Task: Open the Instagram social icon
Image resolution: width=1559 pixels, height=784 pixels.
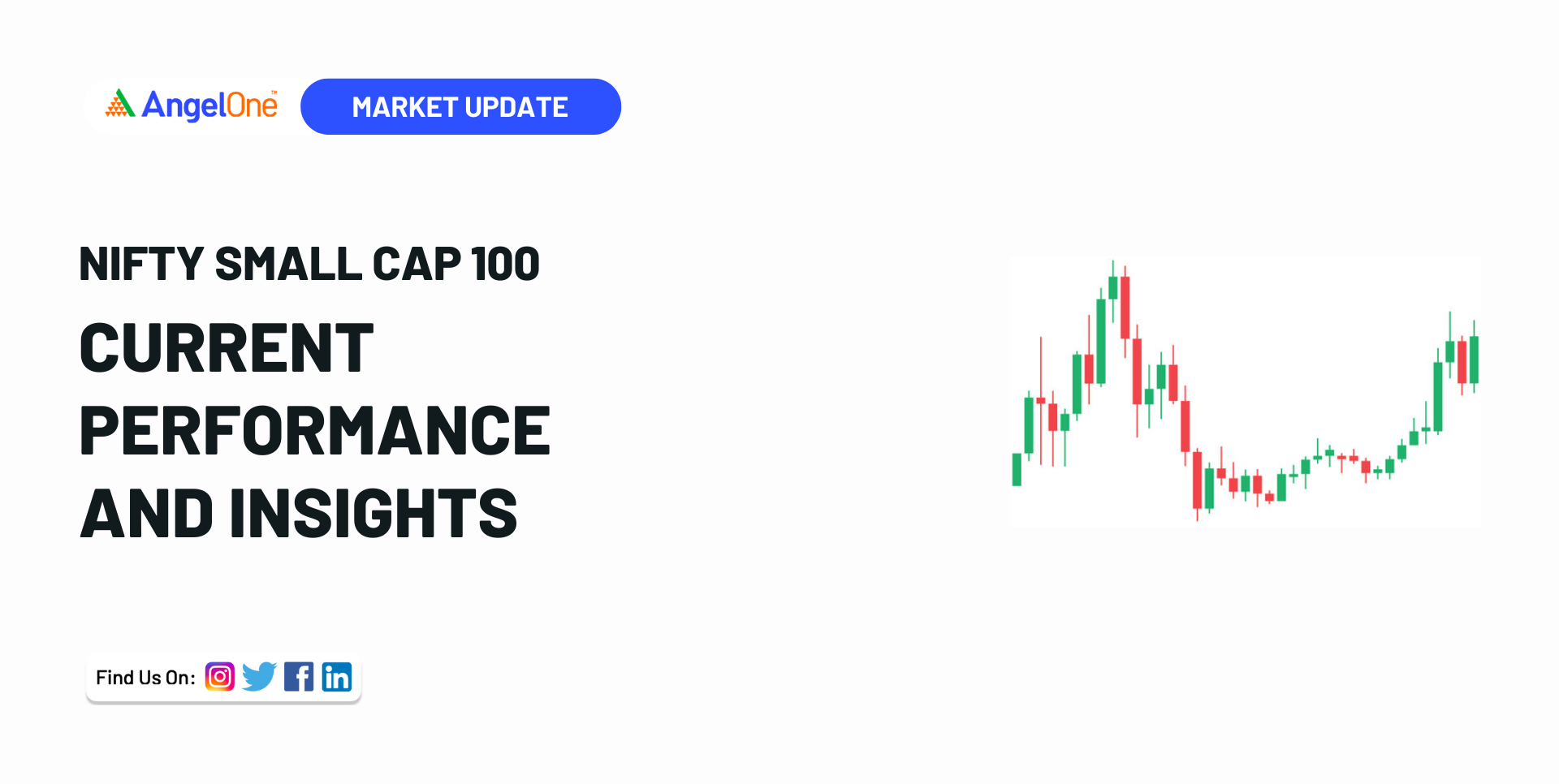Action: tap(219, 677)
